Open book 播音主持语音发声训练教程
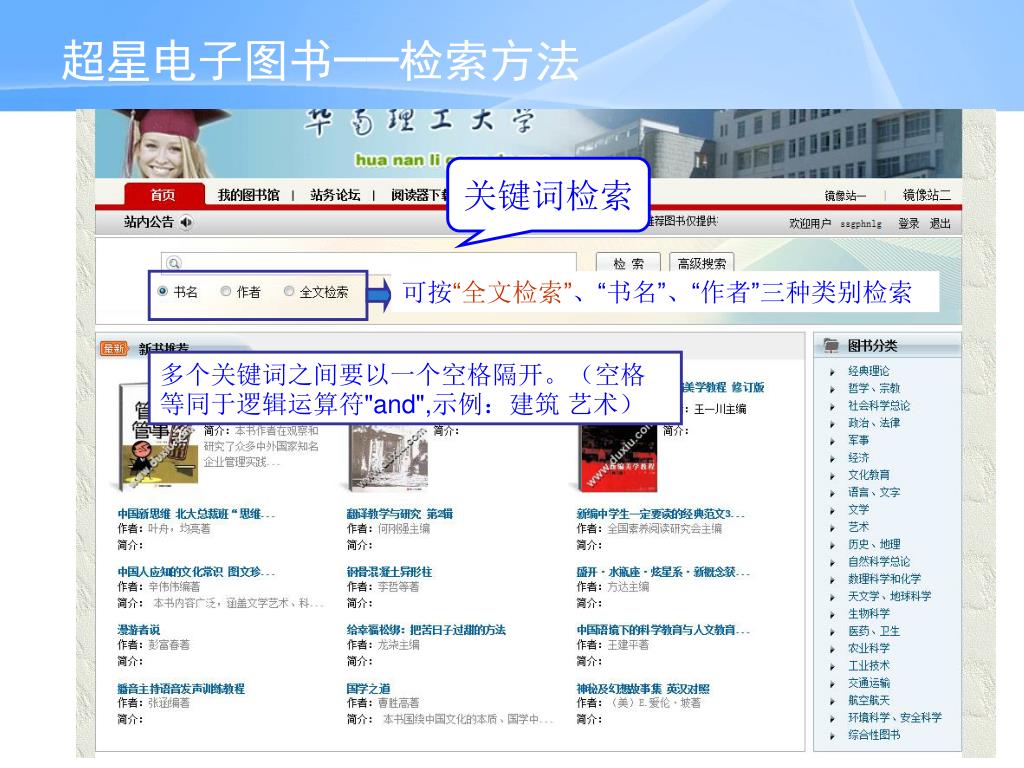The height and width of the screenshot is (768, 1024). tap(181, 688)
